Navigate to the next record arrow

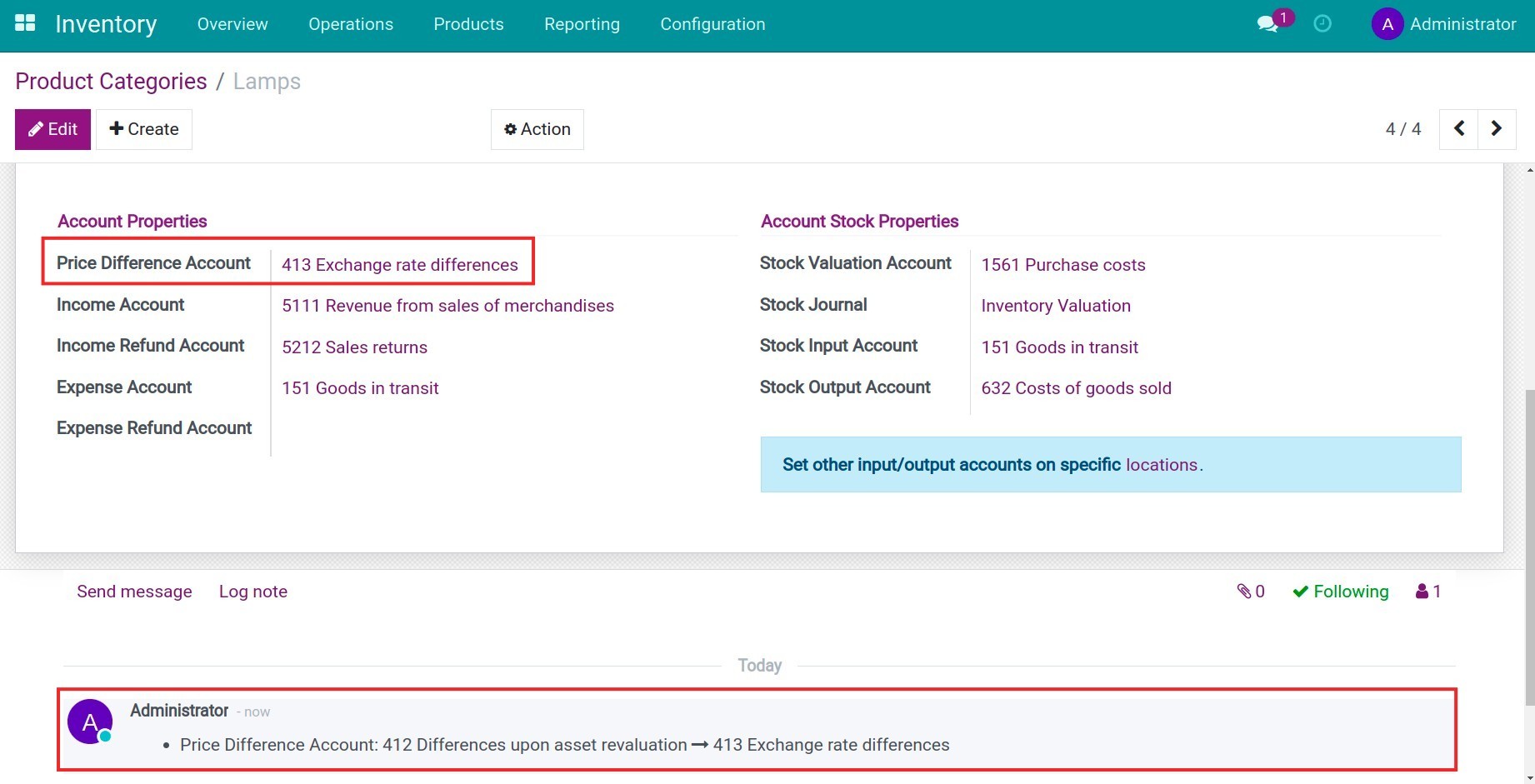(1497, 128)
